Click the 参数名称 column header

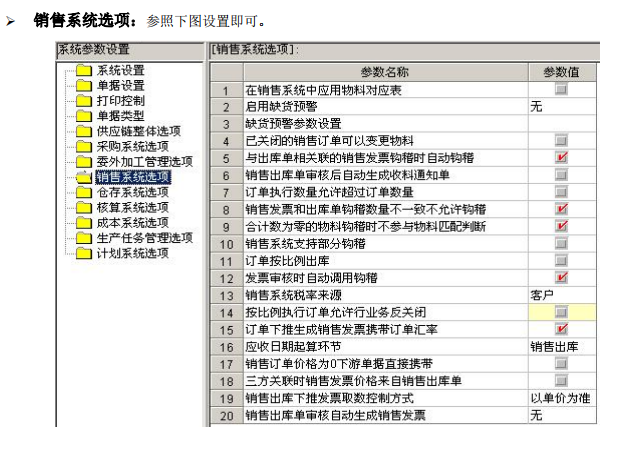click(383, 73)
